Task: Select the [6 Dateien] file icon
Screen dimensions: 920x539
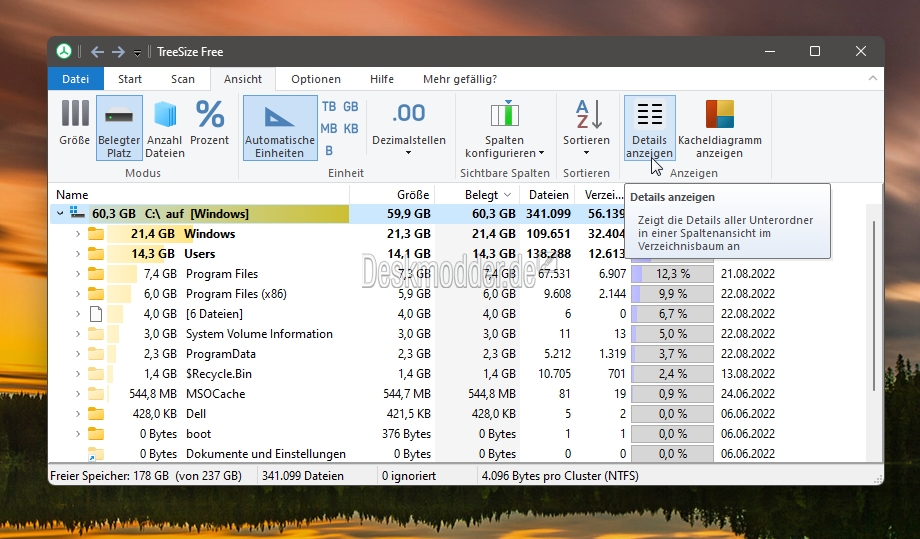Action: point(96,314)
